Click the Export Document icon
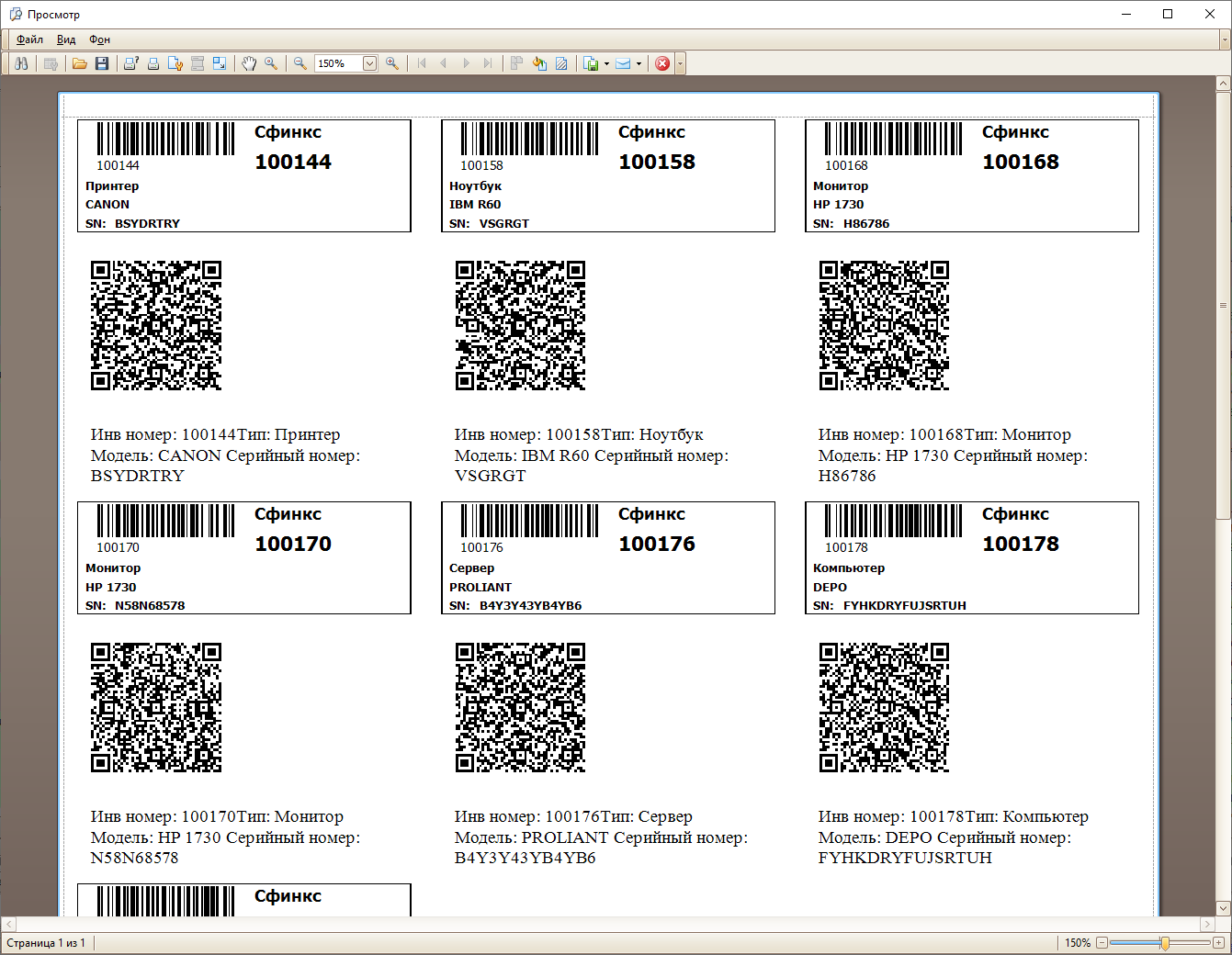Image resolution: width=1232 pixels, height=955 pixels. pos(592,63)
